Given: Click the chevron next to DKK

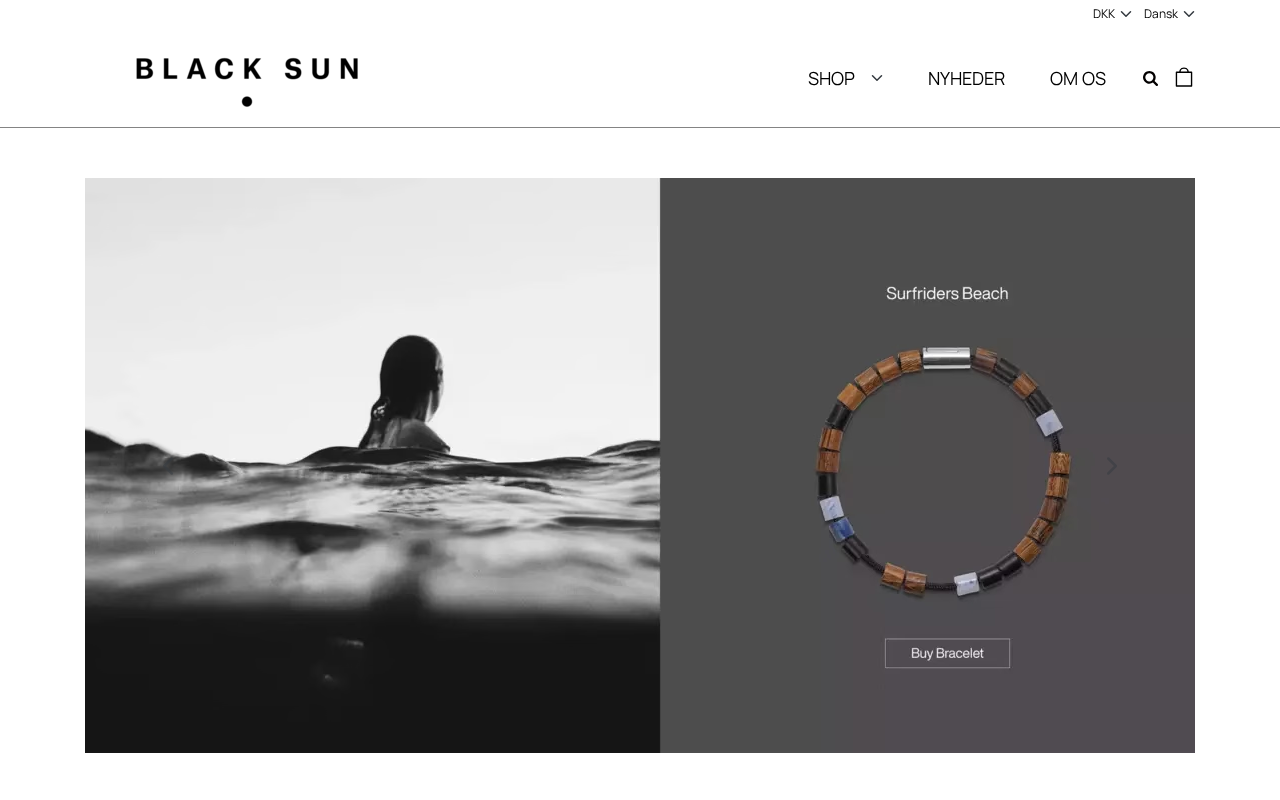Looking at the screenshot, I should [x=1126, y=14].
